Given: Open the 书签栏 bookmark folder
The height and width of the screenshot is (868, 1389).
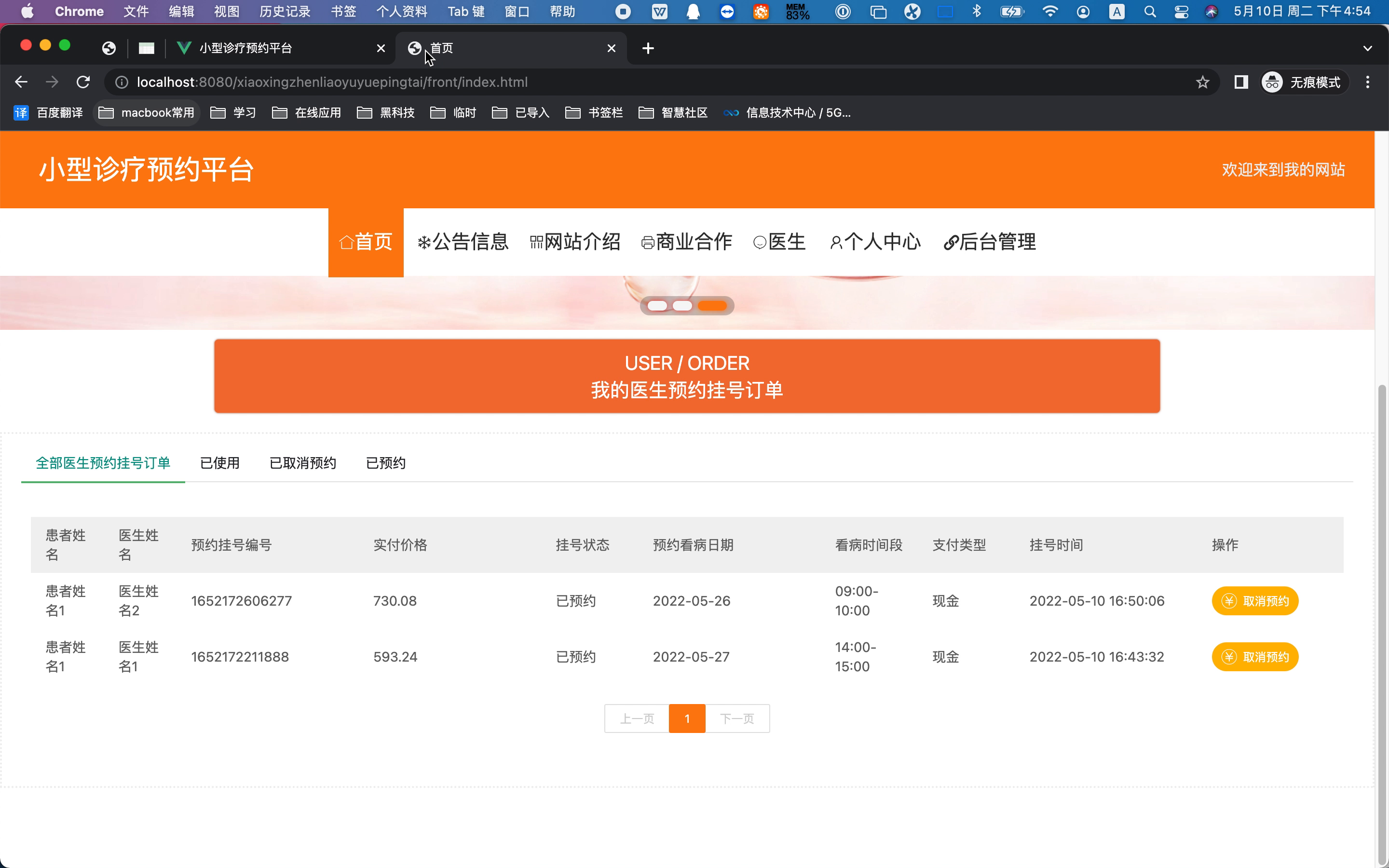Looking at the screenshot, I should (594, 112).
